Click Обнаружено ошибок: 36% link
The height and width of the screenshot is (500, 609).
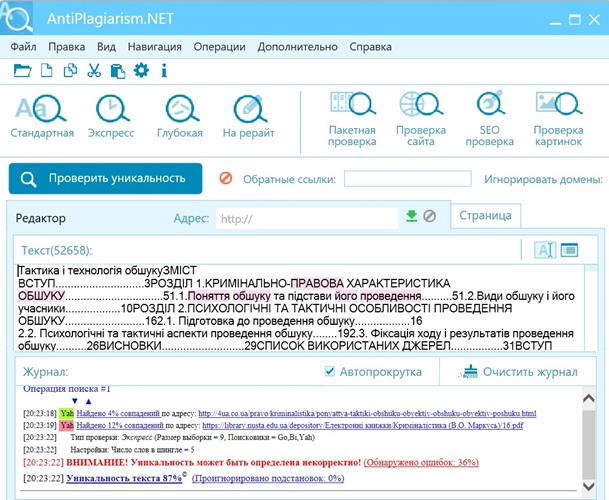(421, 462)
